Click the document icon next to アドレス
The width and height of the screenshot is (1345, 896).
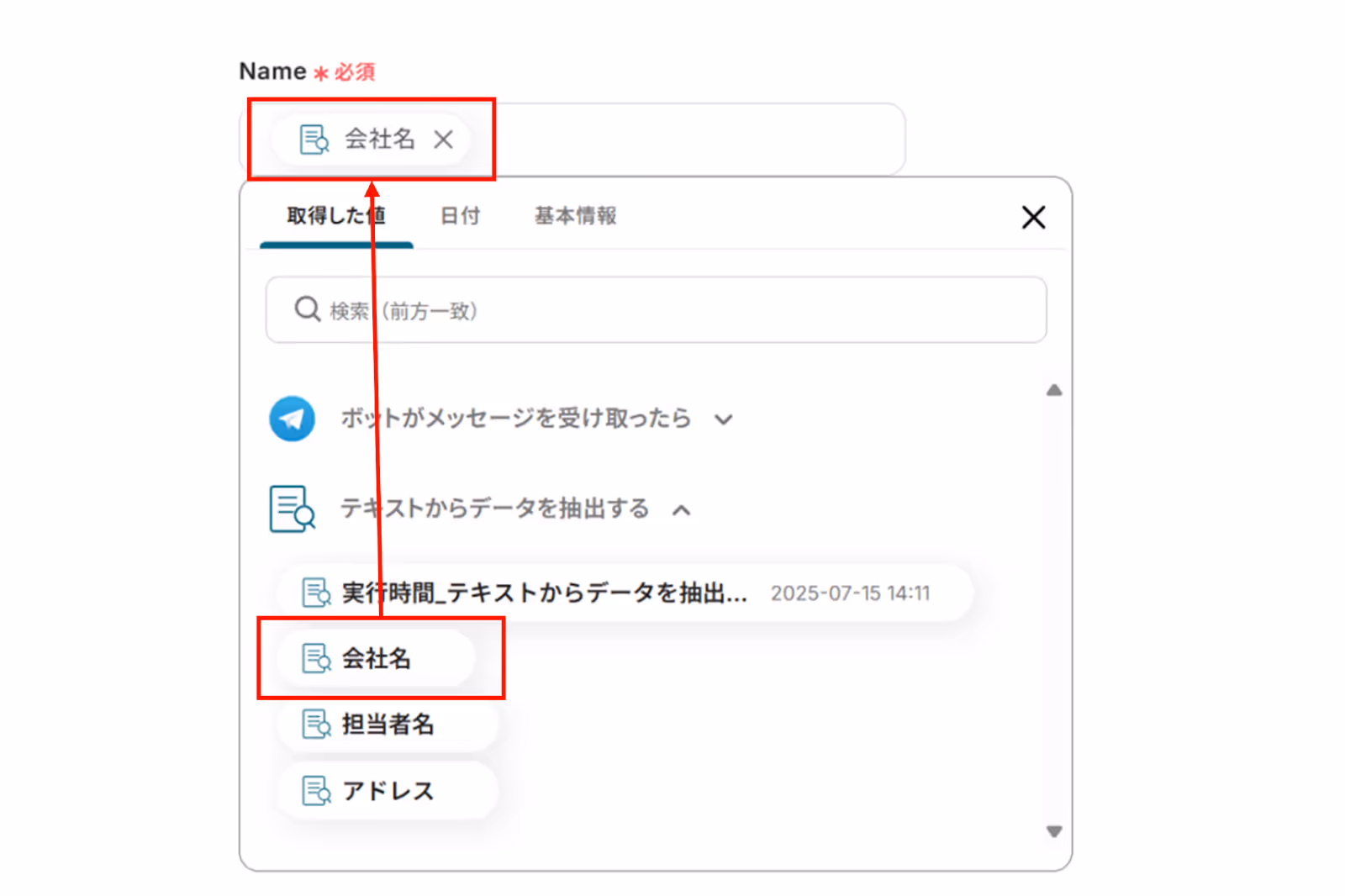click(x=316, y=790)
